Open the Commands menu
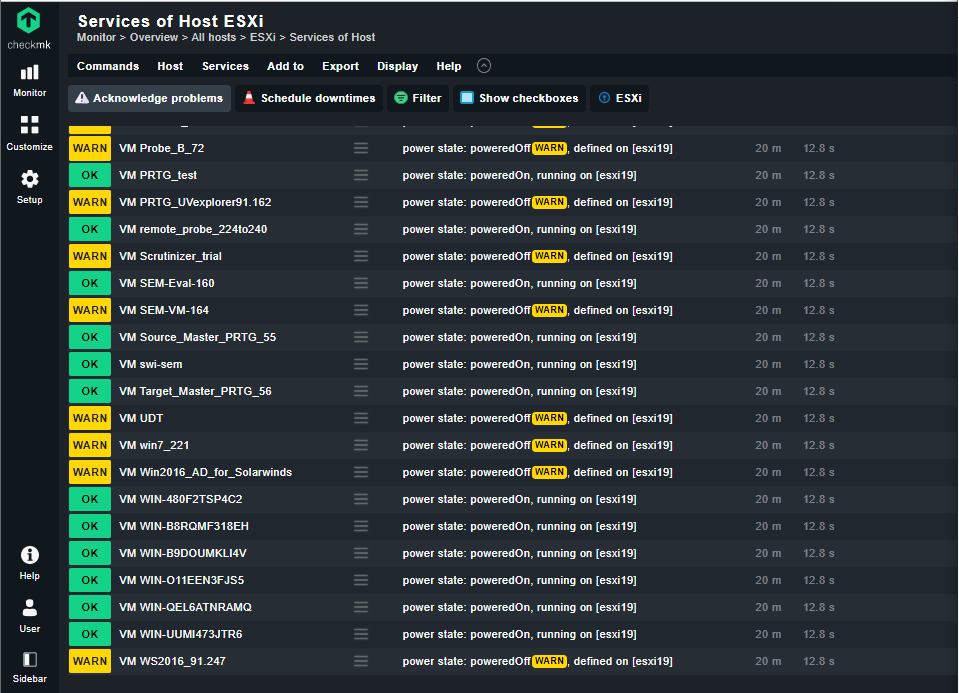959x693 pixels. coord(108,66)
